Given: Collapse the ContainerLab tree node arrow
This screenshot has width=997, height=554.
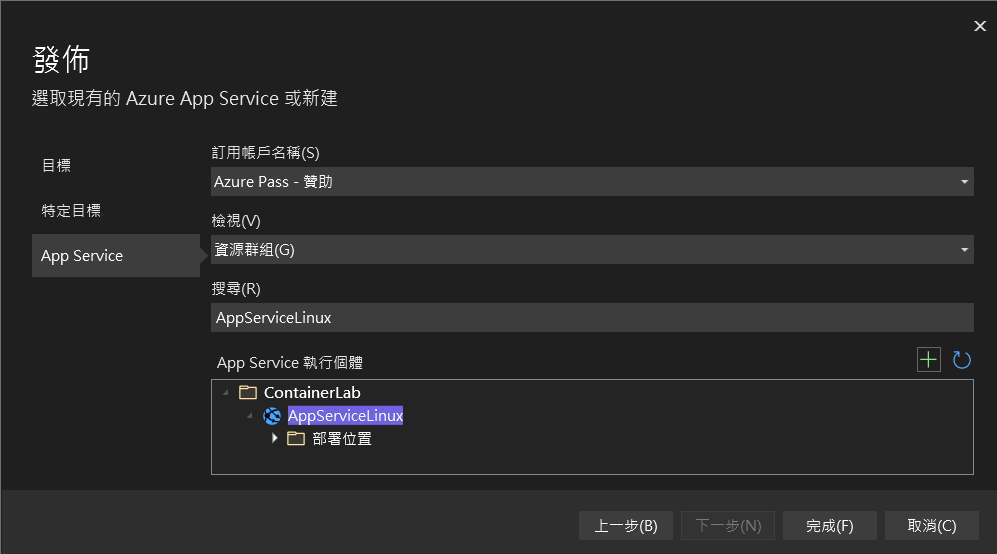Looking at the screenshot, I should [x=226, y=393].
